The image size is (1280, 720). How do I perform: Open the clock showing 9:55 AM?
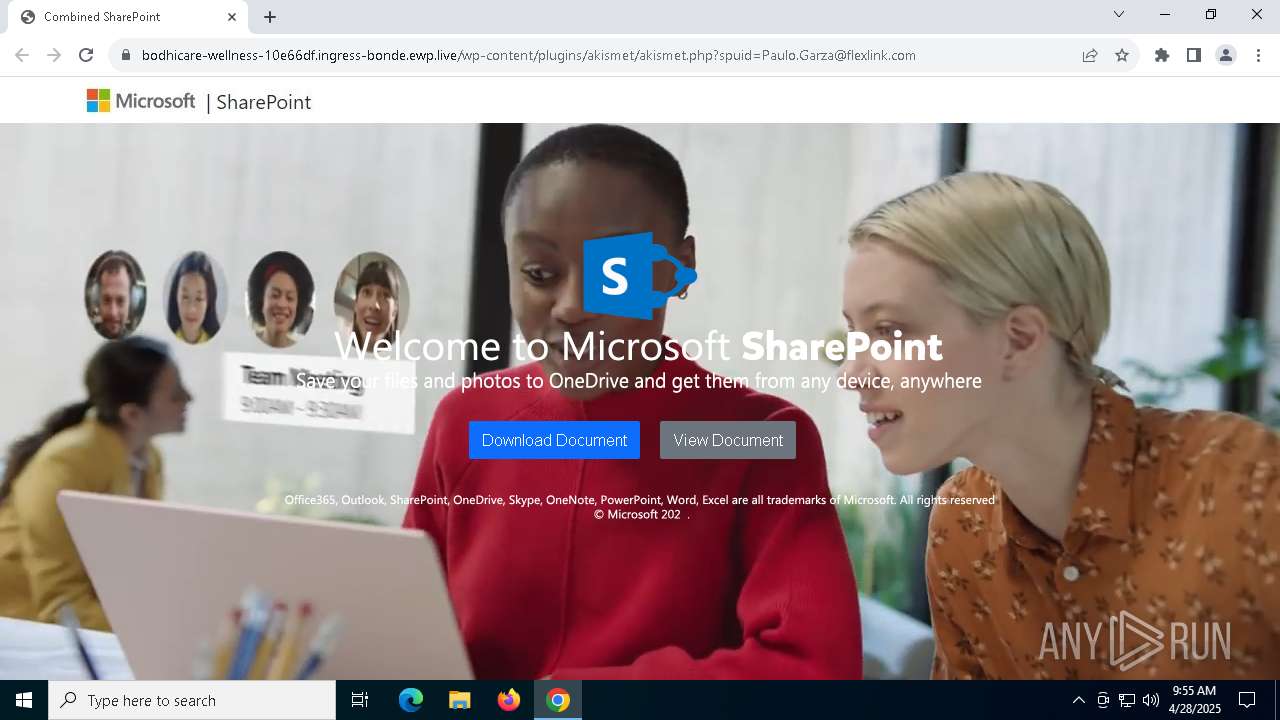(1194, 700)
